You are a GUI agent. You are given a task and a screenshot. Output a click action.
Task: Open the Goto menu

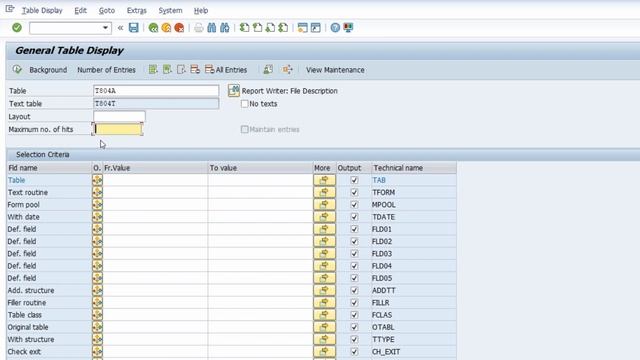(x=107, y=11)
